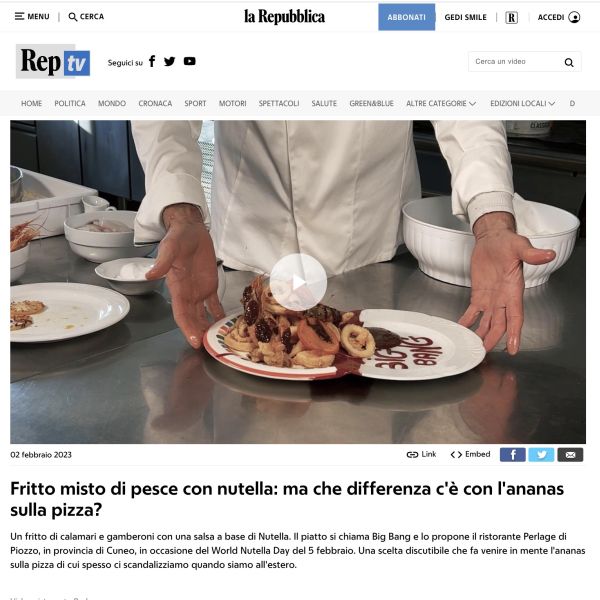Play the Big Bang video
600x600 pixels.
(298, 282)
